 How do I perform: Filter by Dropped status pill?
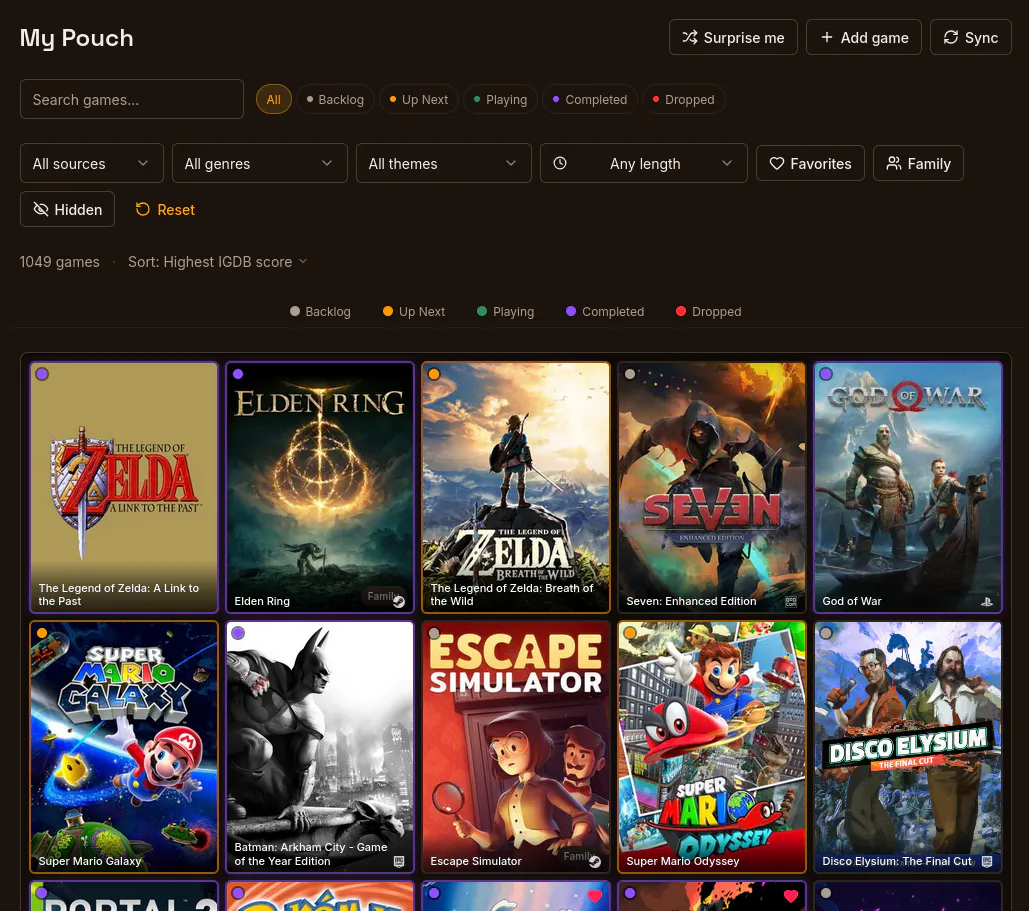tap(683, 100)
